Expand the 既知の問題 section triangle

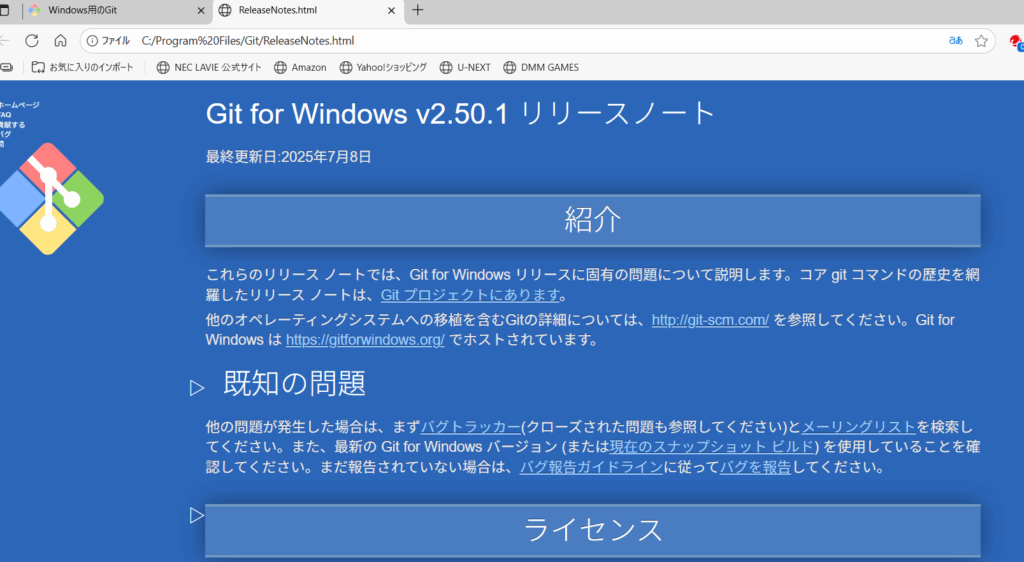coord(197,387)
